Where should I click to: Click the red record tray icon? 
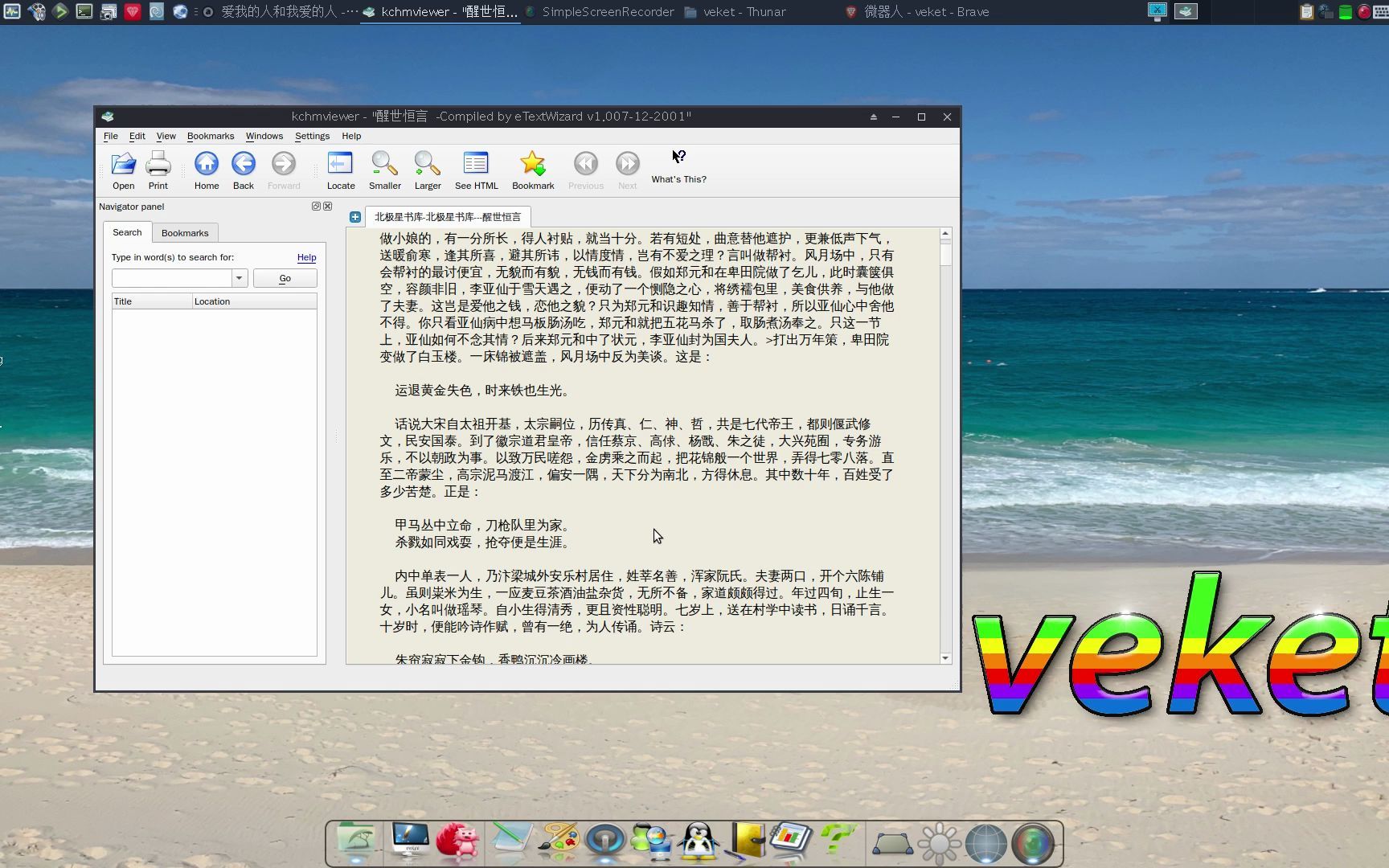point(1364,11)
